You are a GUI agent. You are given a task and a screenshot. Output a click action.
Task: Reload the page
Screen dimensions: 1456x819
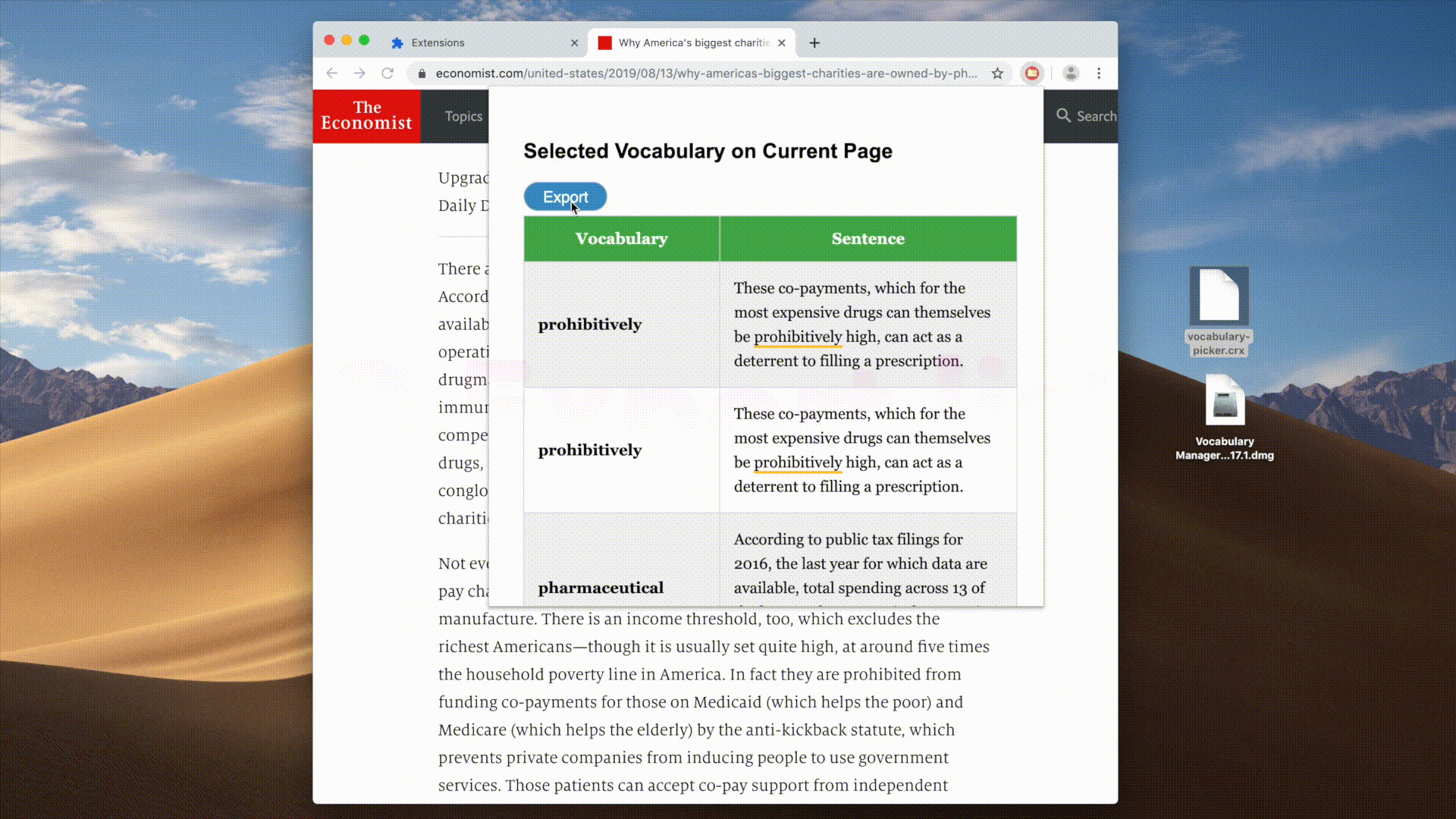388,74
